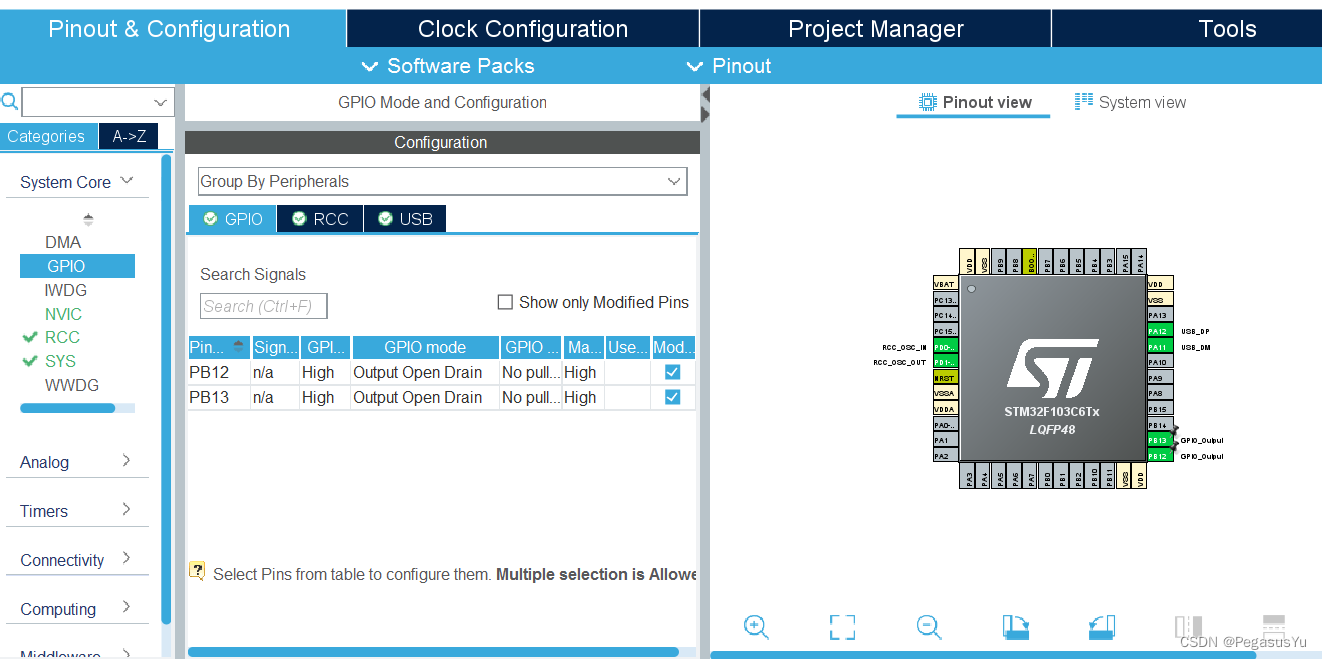This screenshot has width=1322, height=659.
Task: Open the Pinout dropdown menu
Action: [x=728, y=66]
